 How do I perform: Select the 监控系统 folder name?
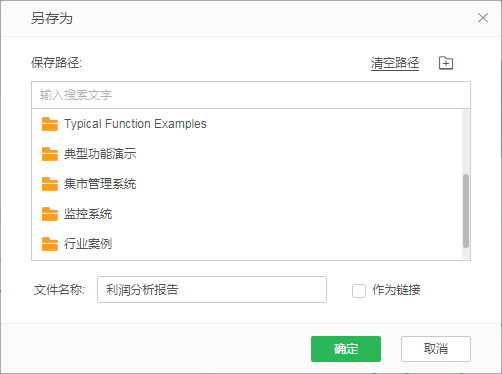tap(88, 214)
